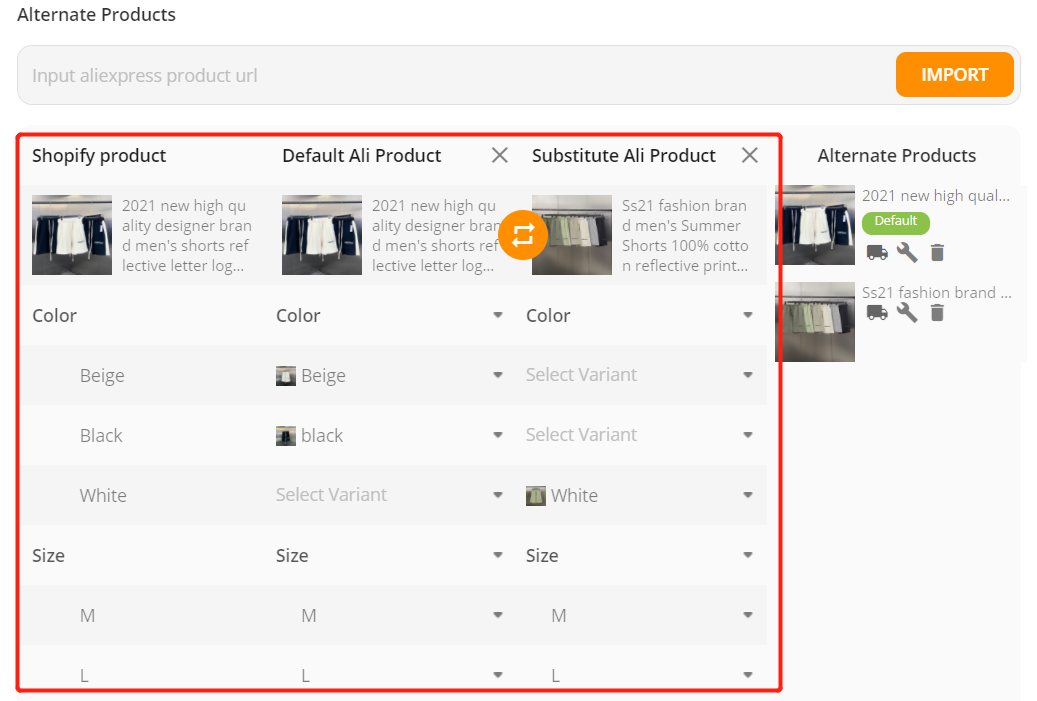Click wrench icon for Ss21 fashion brand
The width and height of the screenshot is (1037, 701).
[x=907, y=312]
